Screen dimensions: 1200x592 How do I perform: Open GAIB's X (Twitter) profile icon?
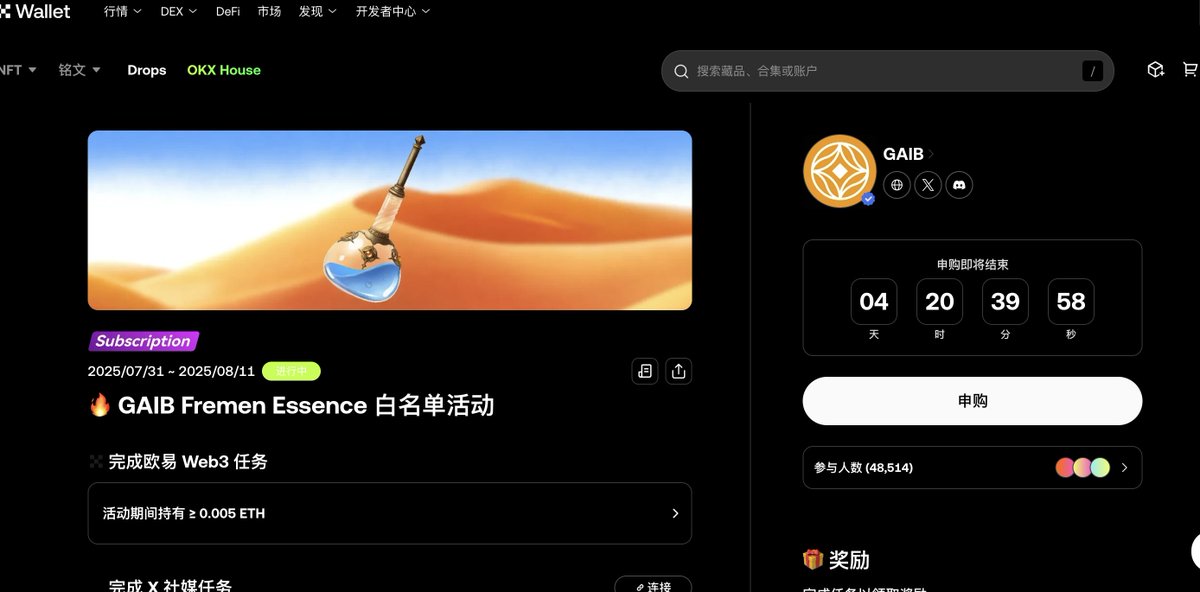coord(928,185)
